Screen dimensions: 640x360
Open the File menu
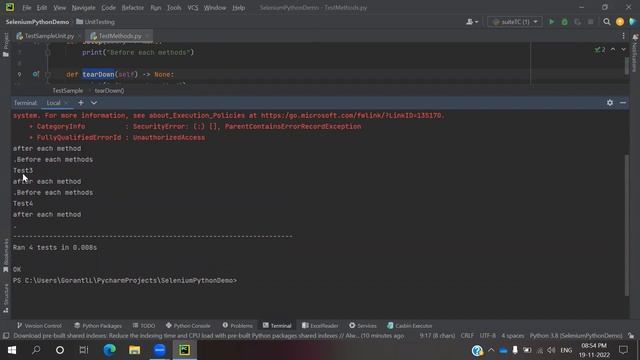(27, 8)
